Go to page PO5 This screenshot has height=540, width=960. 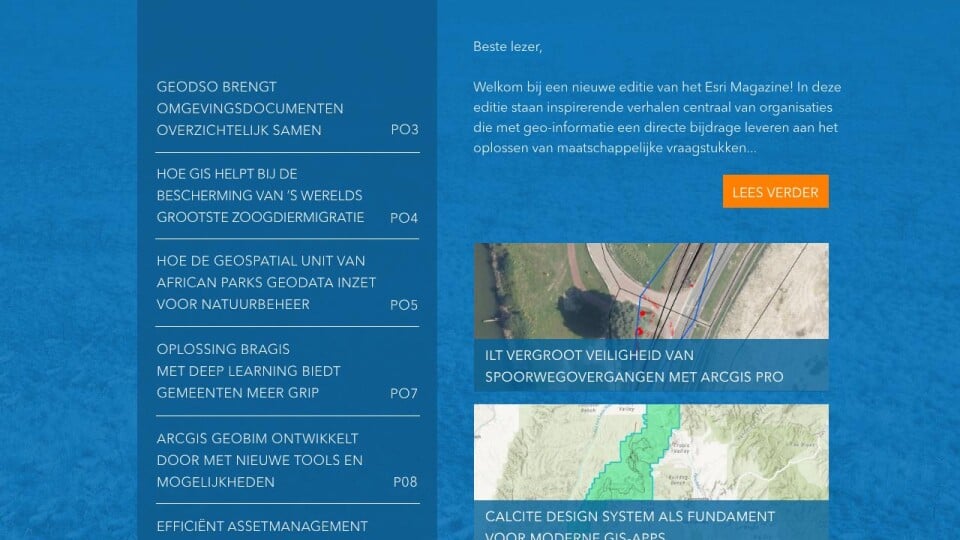404,304
